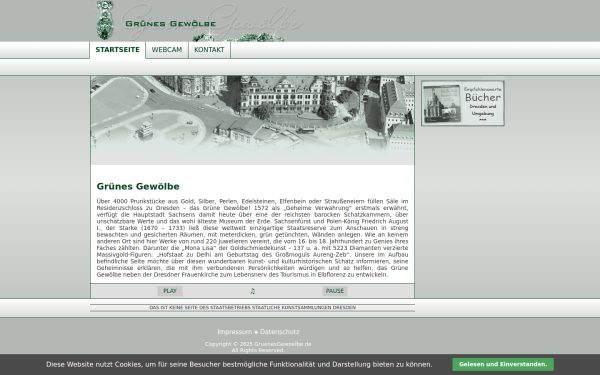Go to the Webcam tab
600x375 pixels.
point(167,50)
